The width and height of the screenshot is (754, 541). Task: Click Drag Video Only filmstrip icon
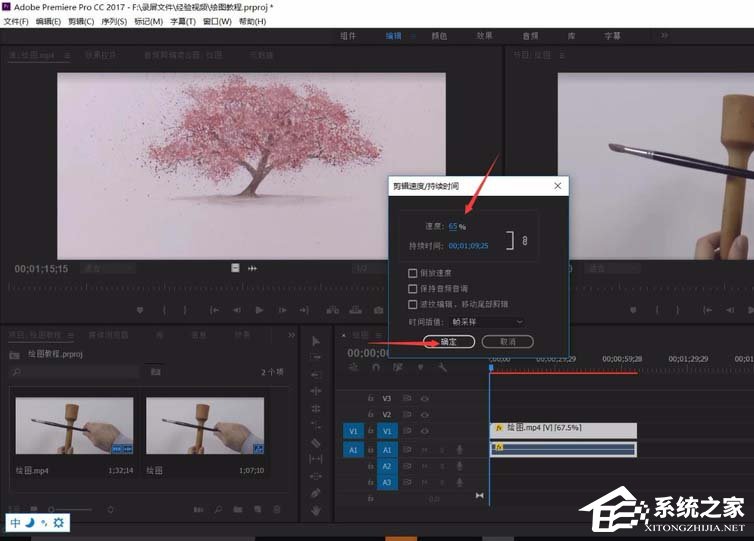point(235,268)
